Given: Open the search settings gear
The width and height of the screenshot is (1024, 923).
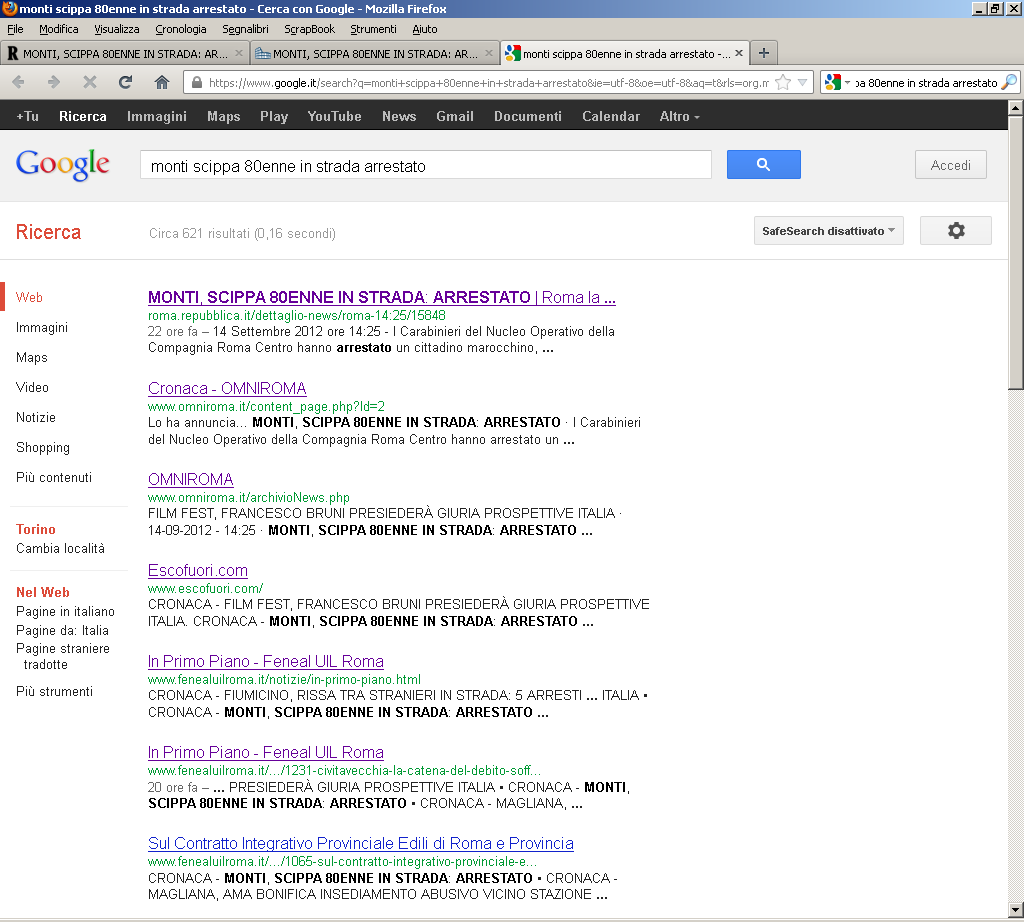Looking at the screenshot, I should pos(956,231).
